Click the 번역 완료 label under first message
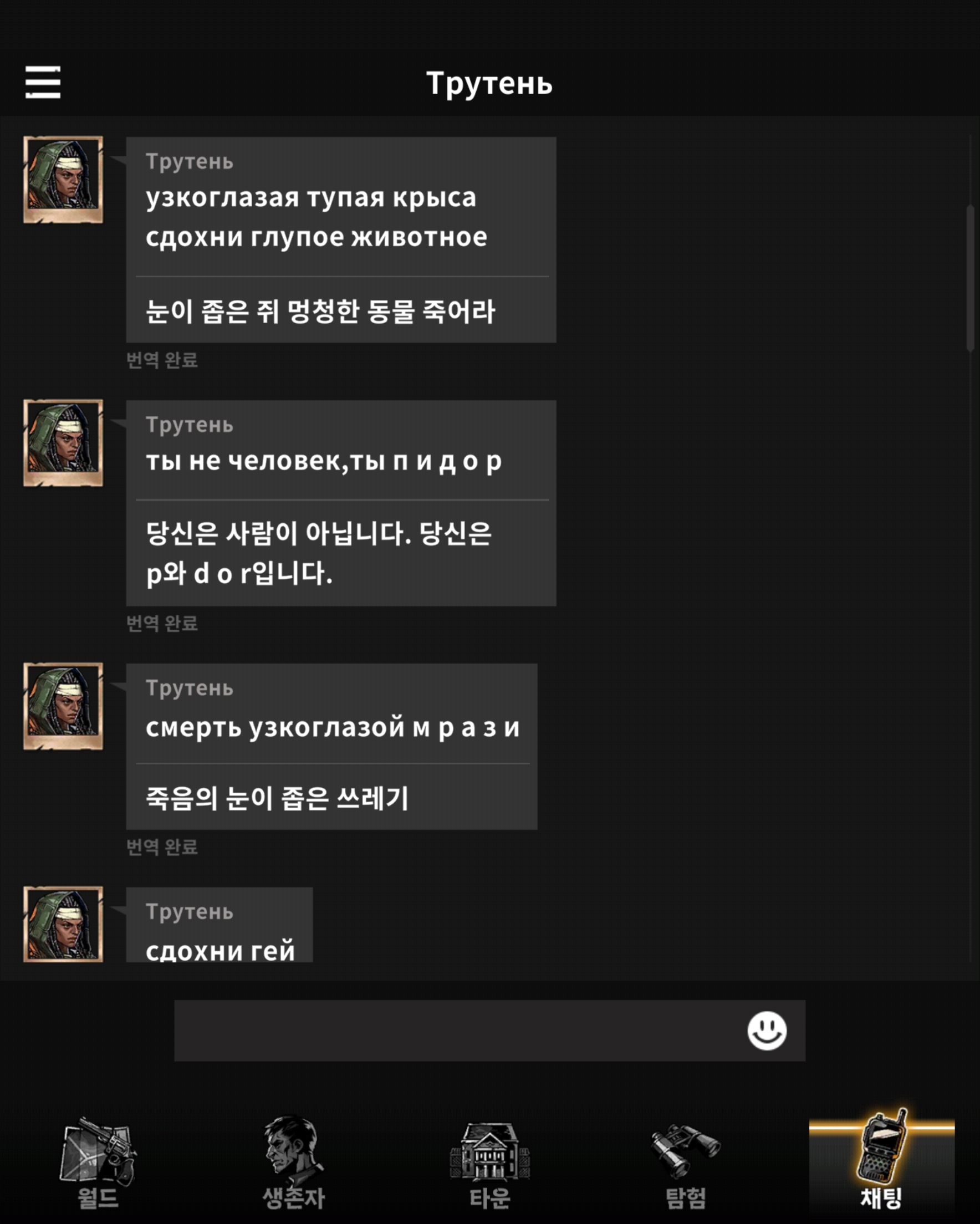Viewport: 980px width, 1224px height. pyautogui.click(x=162, y=360)
